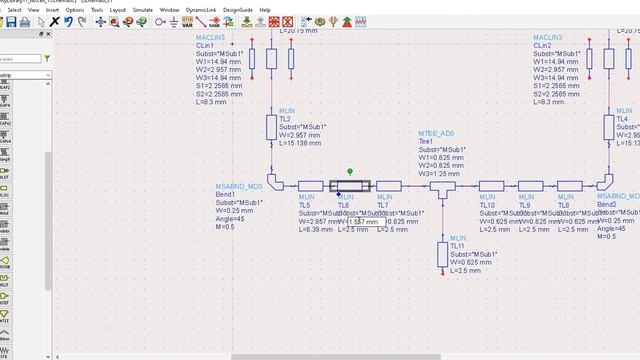Click TL2 parameter text L=15.136 mm
Screen dimensions: 640x360
(300, 143)
